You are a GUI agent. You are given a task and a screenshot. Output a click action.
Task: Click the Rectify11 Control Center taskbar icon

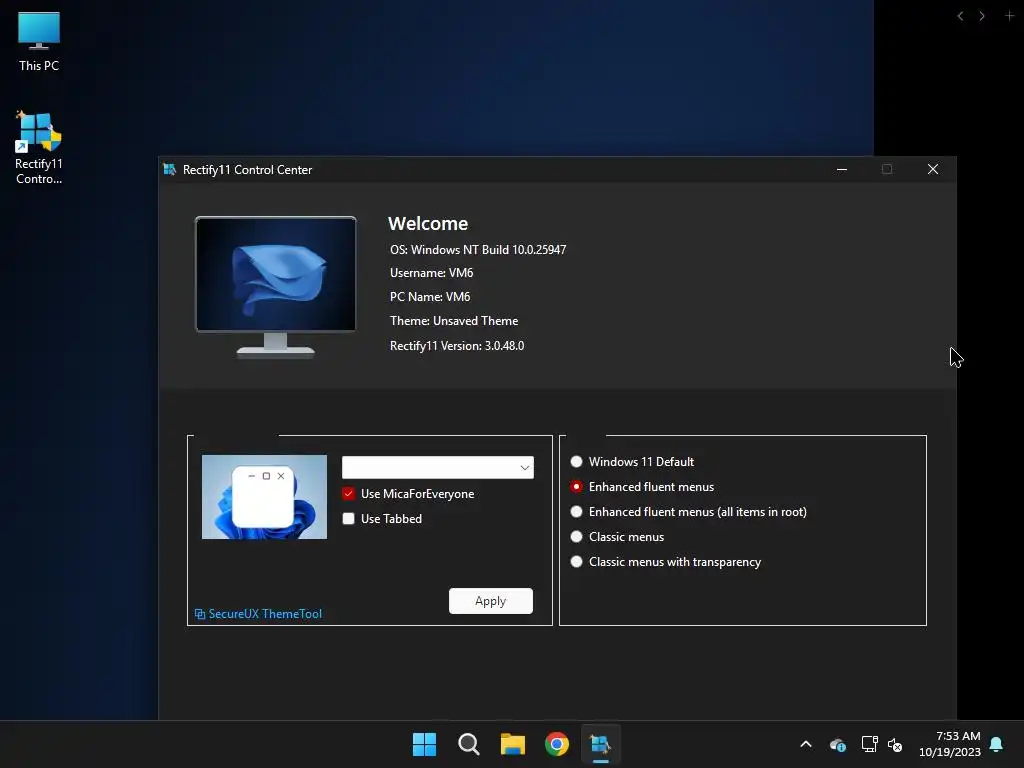(601, 744)
